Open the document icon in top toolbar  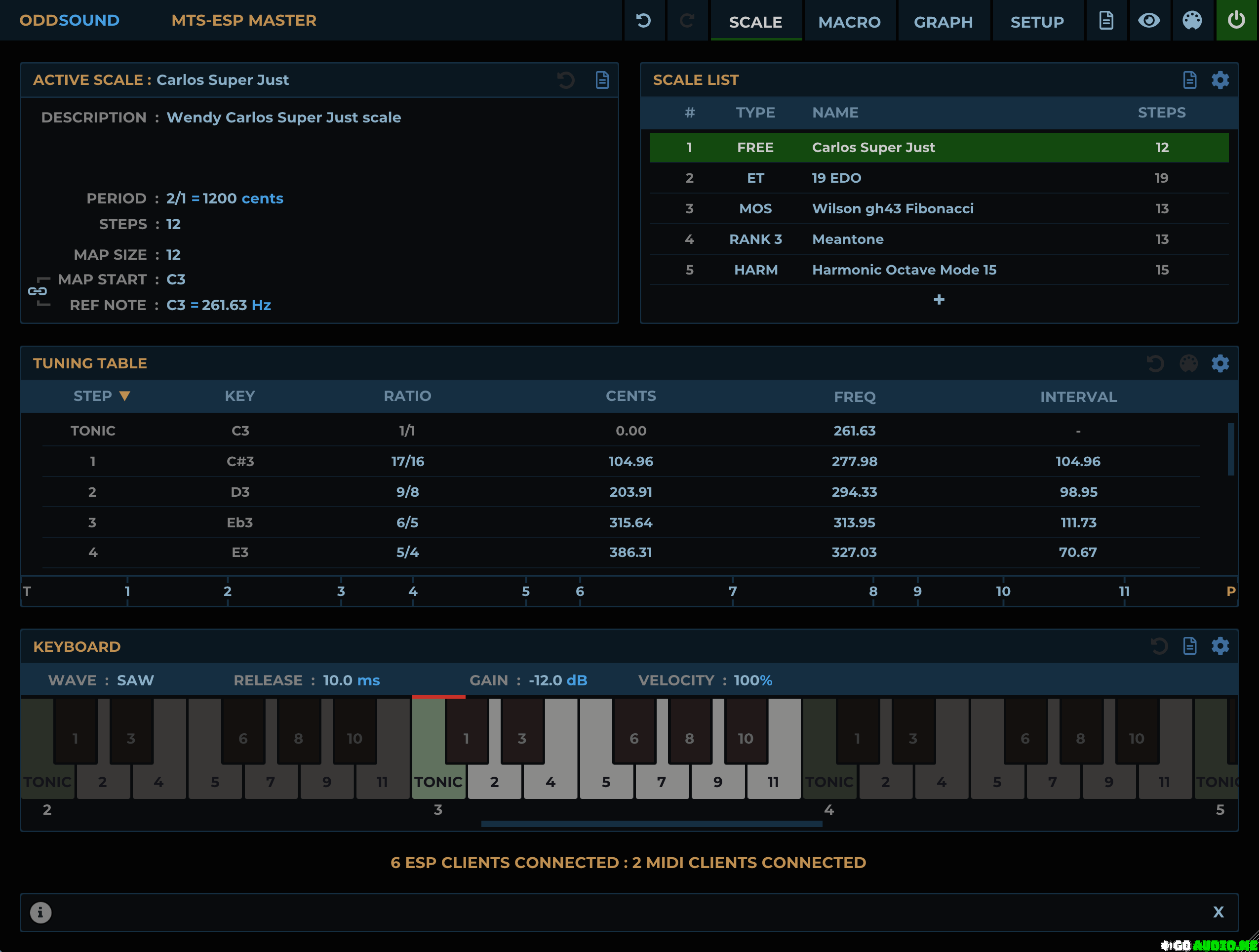click(1106, 21)
